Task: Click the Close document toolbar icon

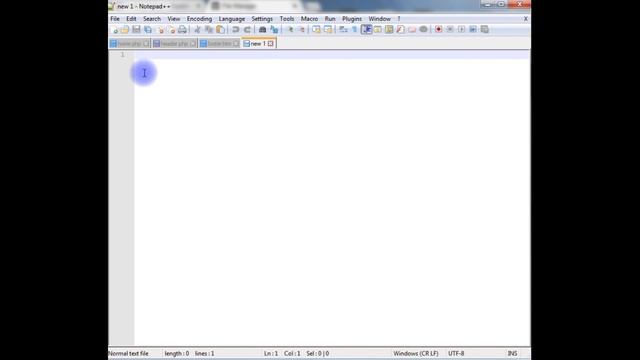Action: [x=160, y=29]
